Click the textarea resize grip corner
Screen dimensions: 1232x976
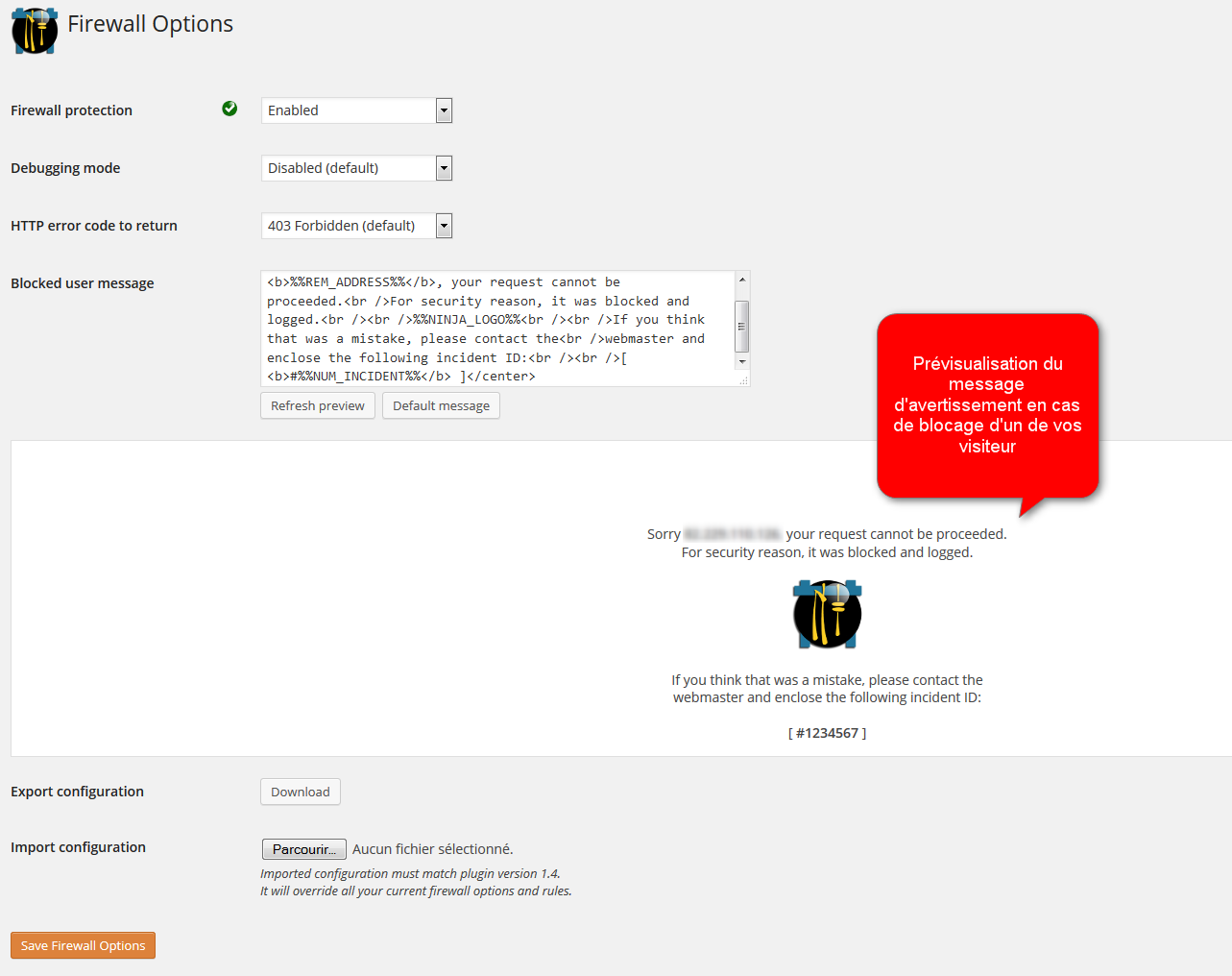(743, 380)
